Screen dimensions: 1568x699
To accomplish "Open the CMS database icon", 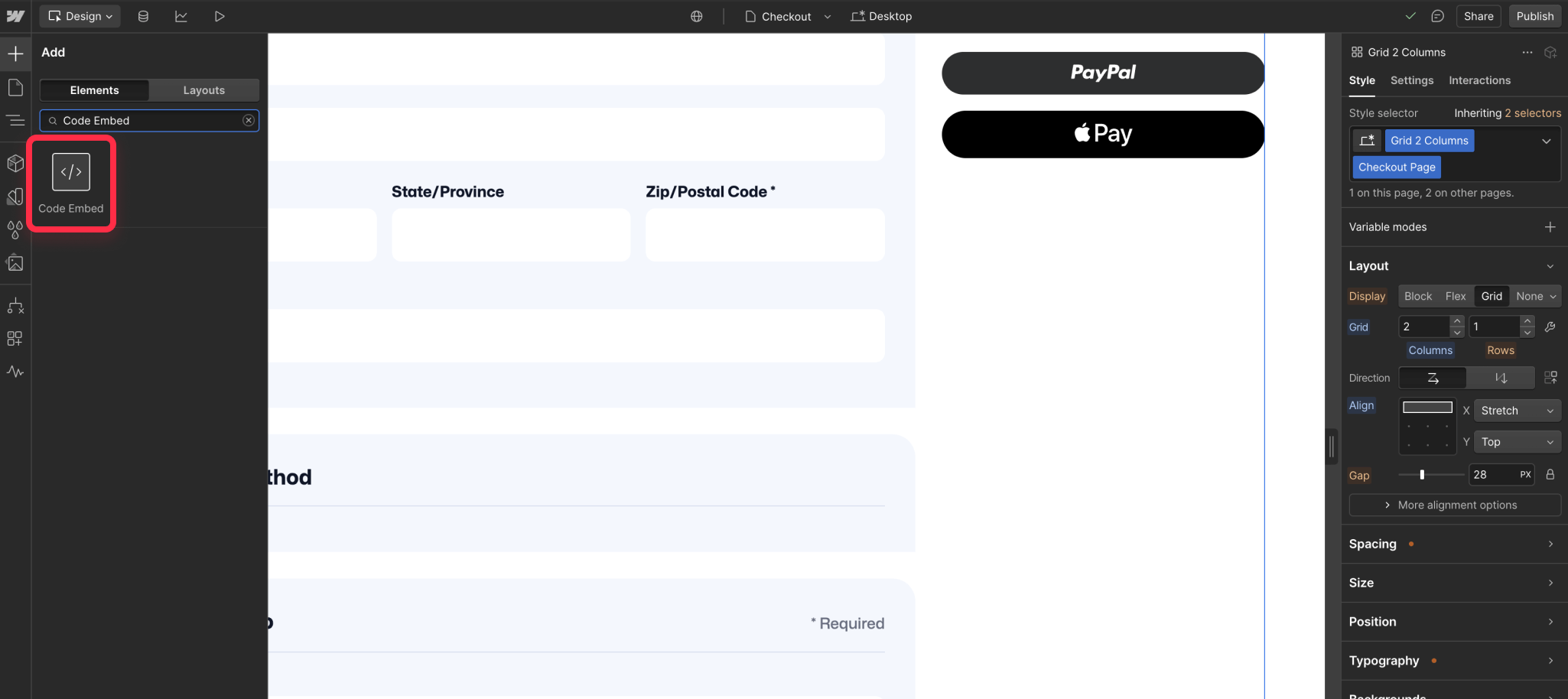I will 143,16.
